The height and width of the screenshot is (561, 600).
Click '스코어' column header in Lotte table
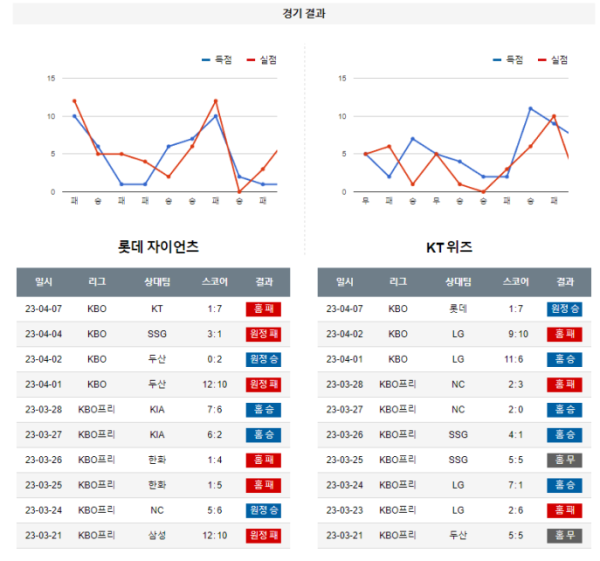pyautogui.click(x=215, y=282)
